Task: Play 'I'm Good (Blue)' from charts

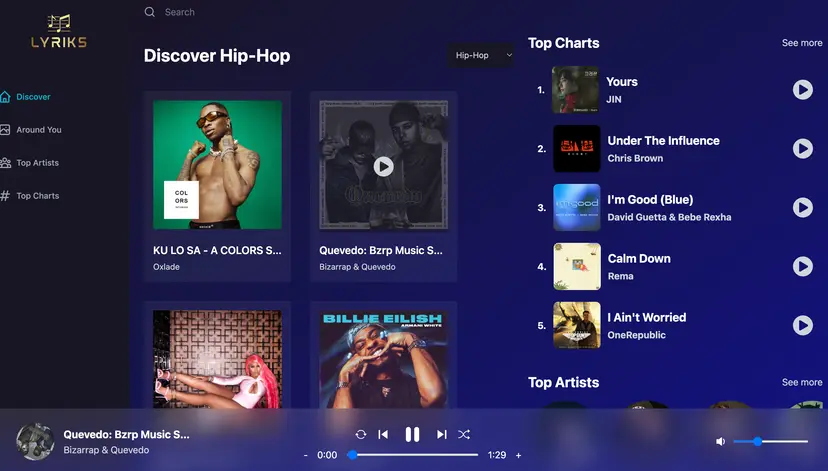Action: (802, 208)
